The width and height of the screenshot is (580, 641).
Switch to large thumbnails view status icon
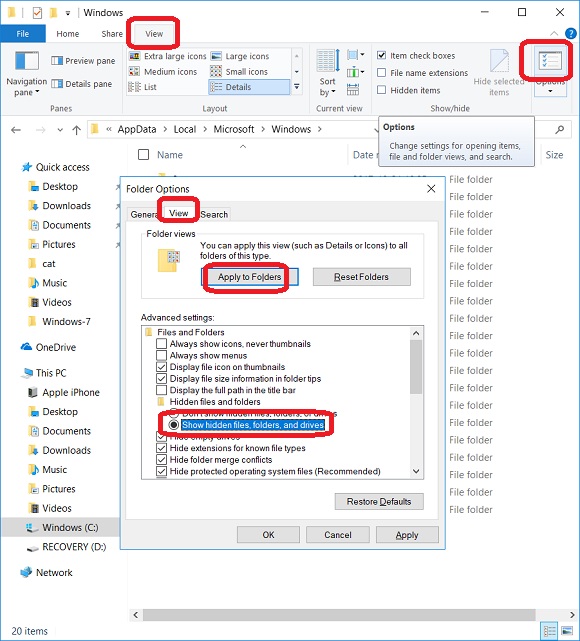(567, 631)
